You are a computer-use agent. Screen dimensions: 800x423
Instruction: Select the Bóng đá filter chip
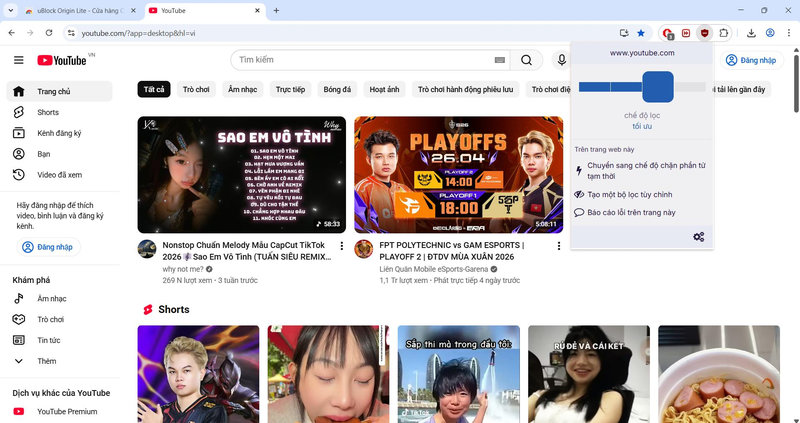tap(337, 90)
